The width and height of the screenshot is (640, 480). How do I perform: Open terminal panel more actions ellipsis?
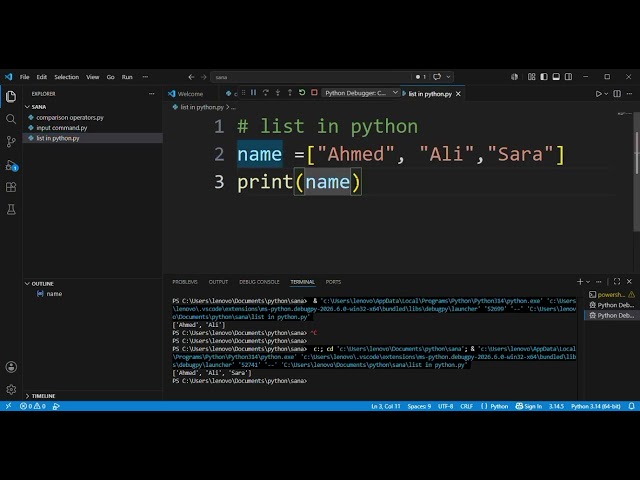pos(599,282)
